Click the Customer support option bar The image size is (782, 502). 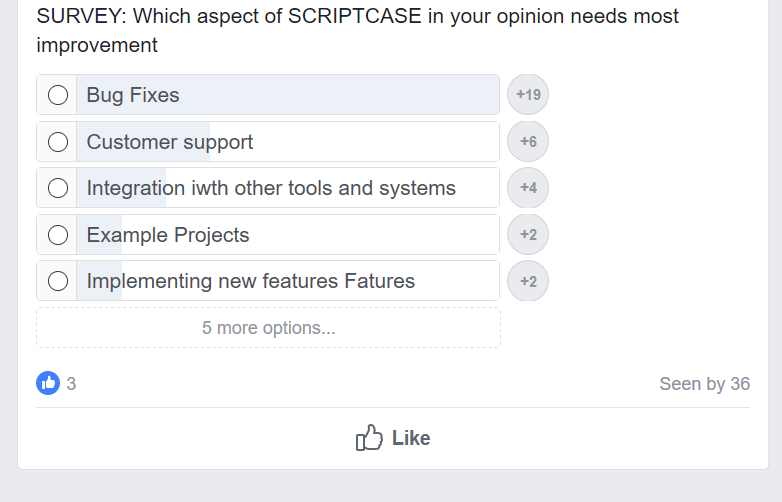(x=288, y=142)
